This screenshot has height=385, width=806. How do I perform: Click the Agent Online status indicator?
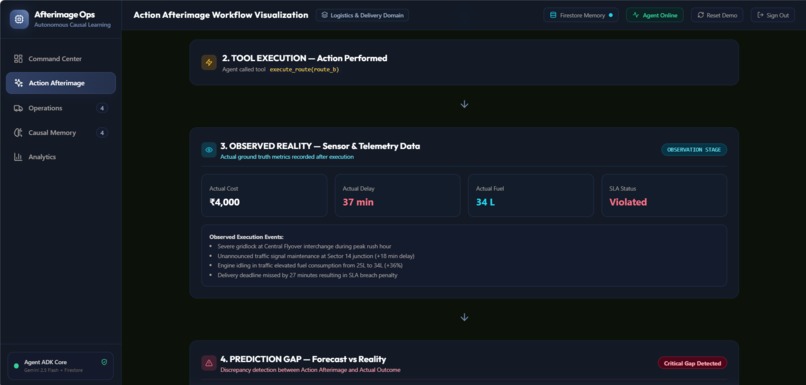655,15
